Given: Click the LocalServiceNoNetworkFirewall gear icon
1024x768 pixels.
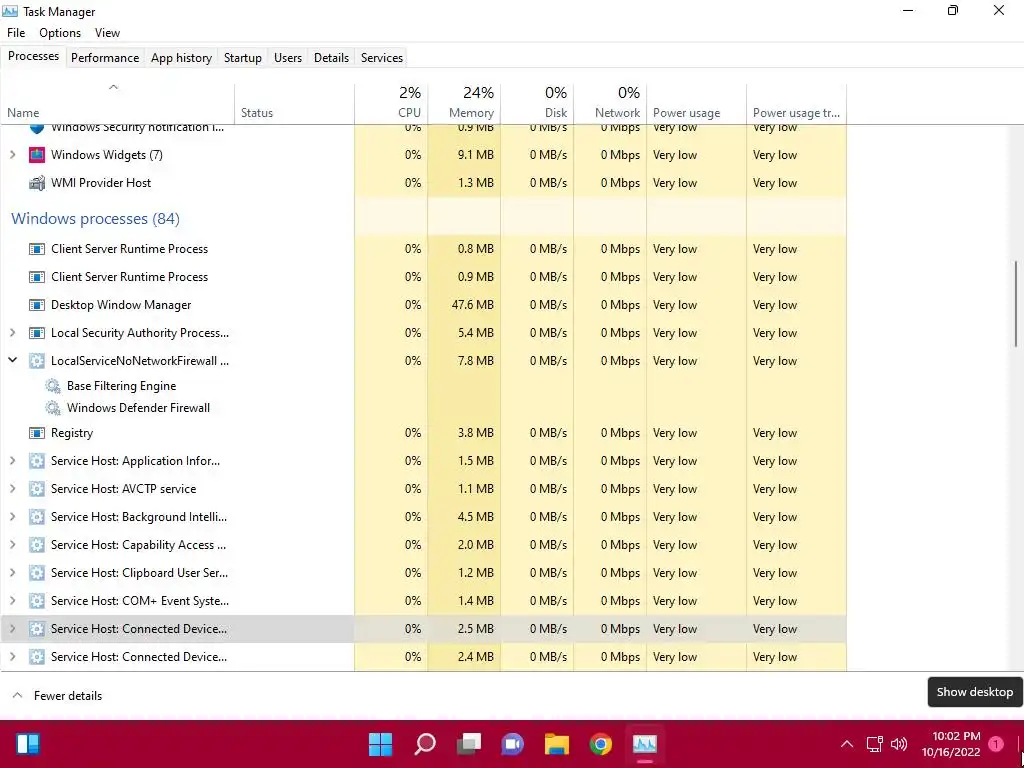Looking at the screenshot, I should pyautogui.click(x=37, y=361).
